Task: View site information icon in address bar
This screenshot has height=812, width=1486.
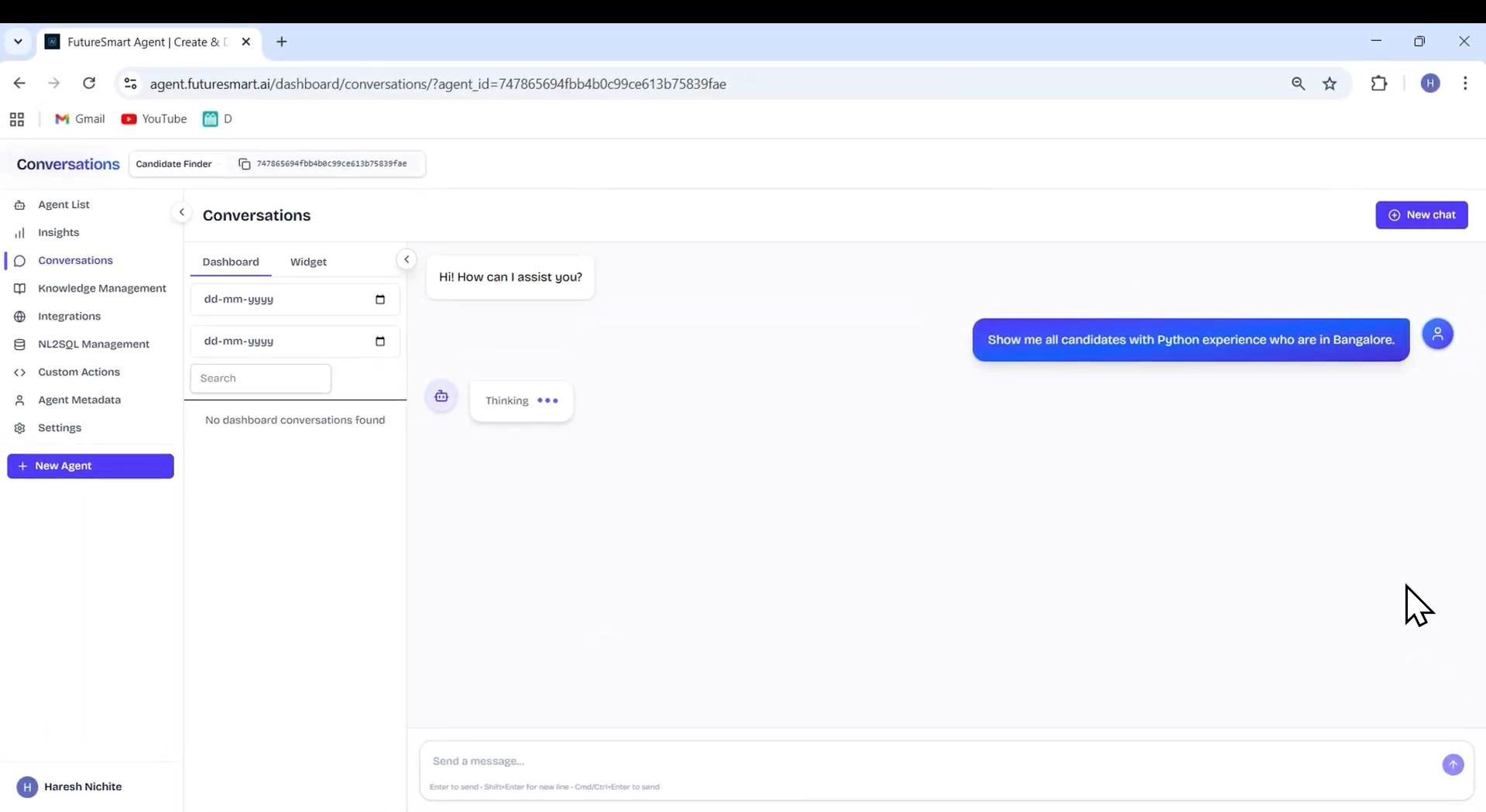Action: click(130, 84)
